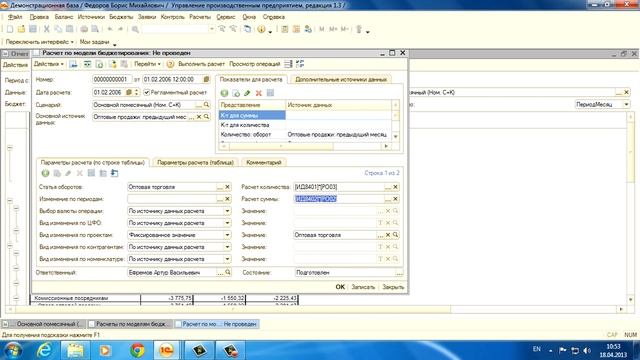Click the Find magnifier icon in main toolbar
Image resolution: width=640 pixels, height=360 pixels.
click(135, 29)
